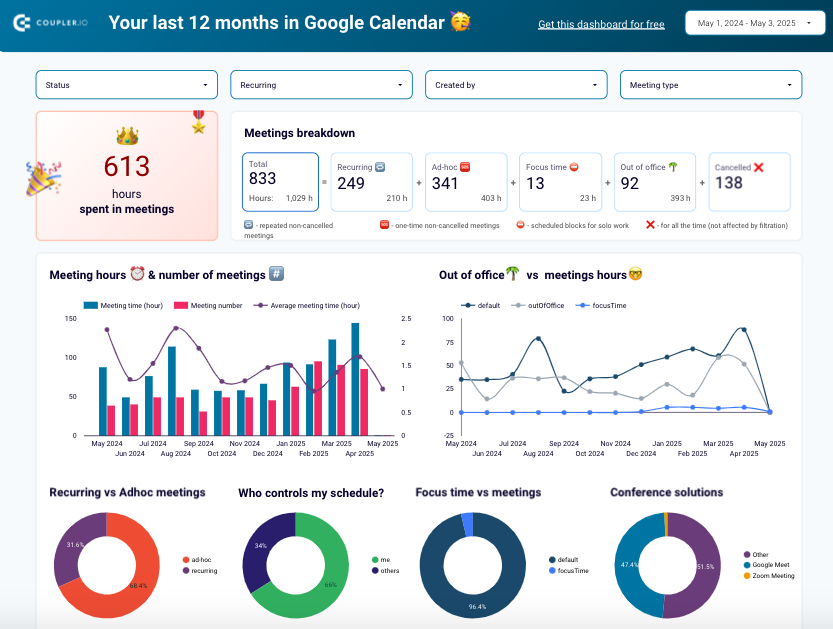
Task: Select the Focus time 13 card
Action: pos(560,182)
